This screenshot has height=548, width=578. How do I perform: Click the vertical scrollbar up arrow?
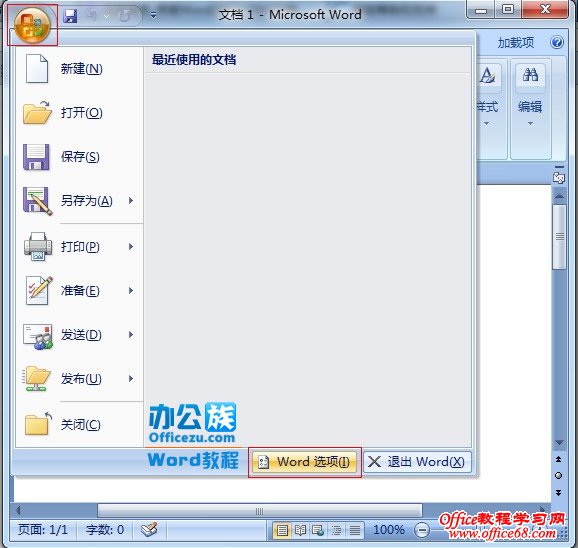(559, 196)
